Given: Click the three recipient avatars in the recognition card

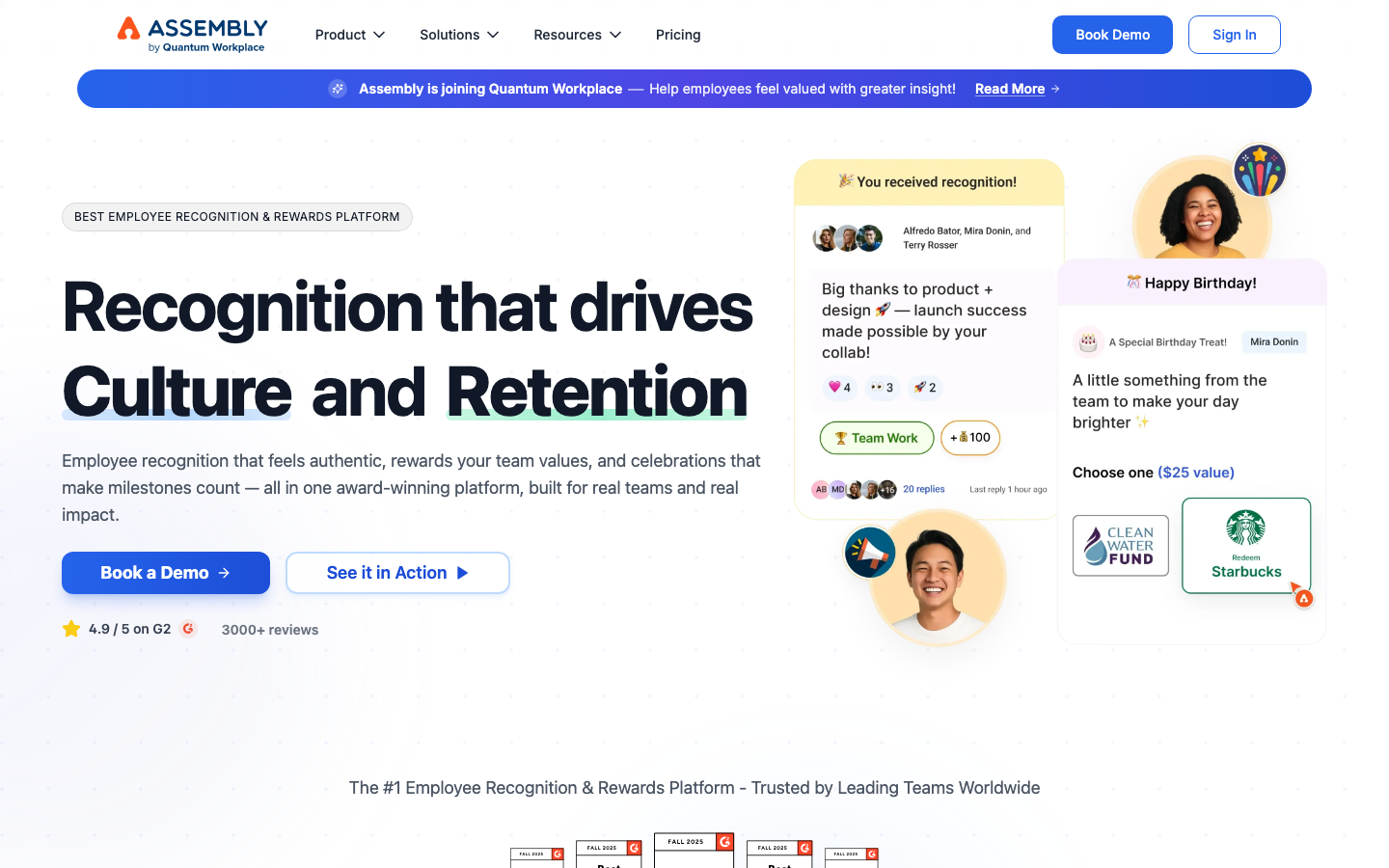Looking at the screenshot, I should click(x=848, y=238).
